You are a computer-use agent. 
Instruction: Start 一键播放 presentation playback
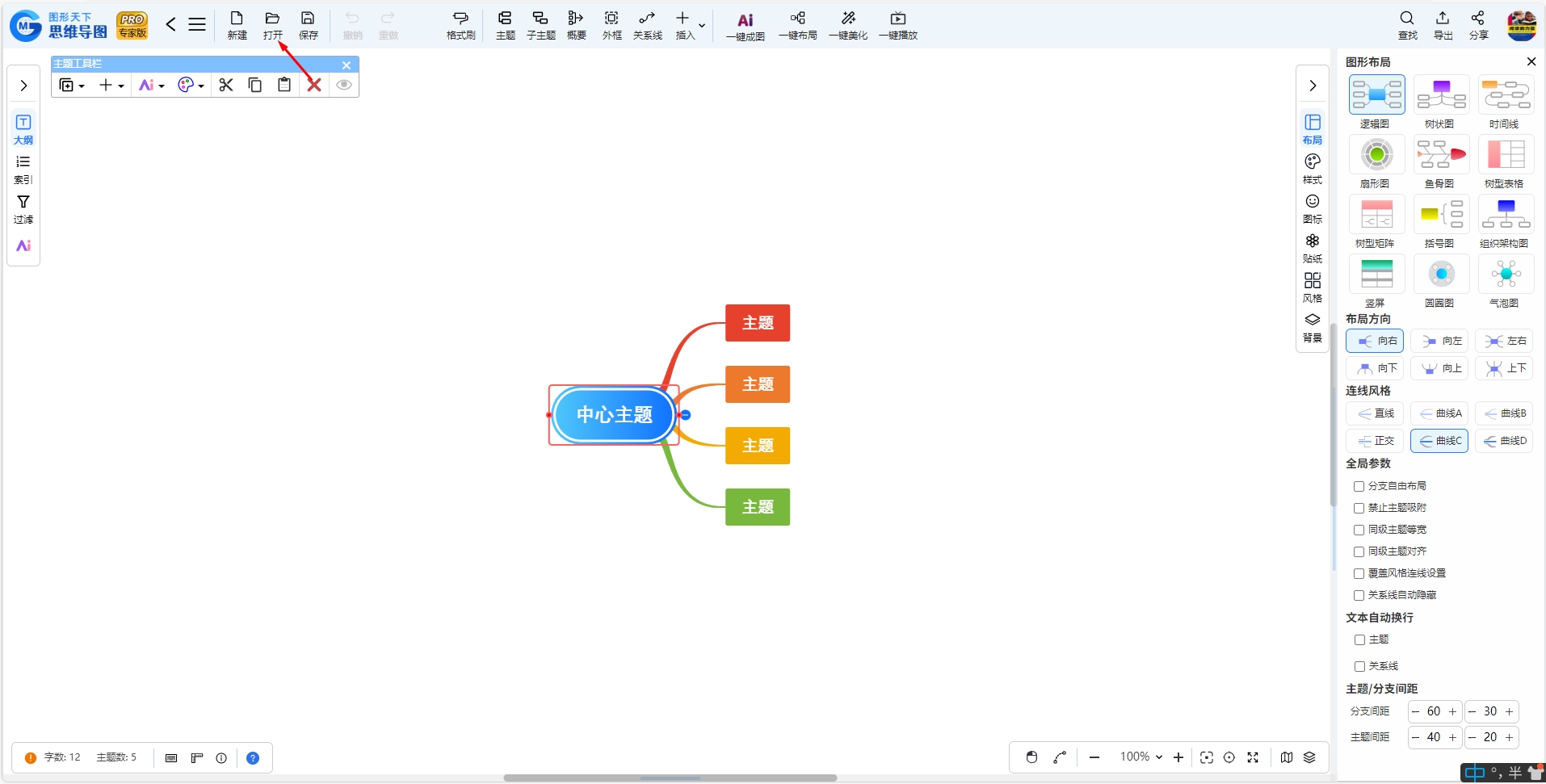898,25
